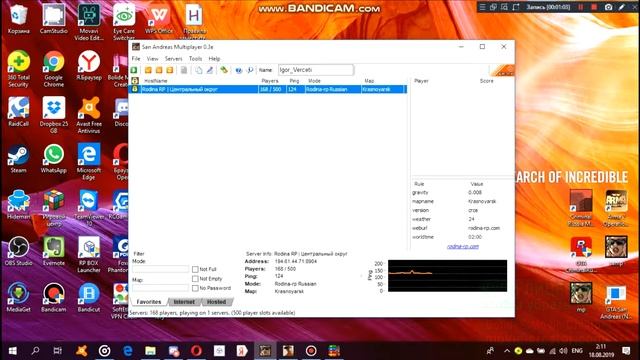Open taskbar search magnifier
Image resolution: width=640 pixels, height=360 pixels.
36,351
